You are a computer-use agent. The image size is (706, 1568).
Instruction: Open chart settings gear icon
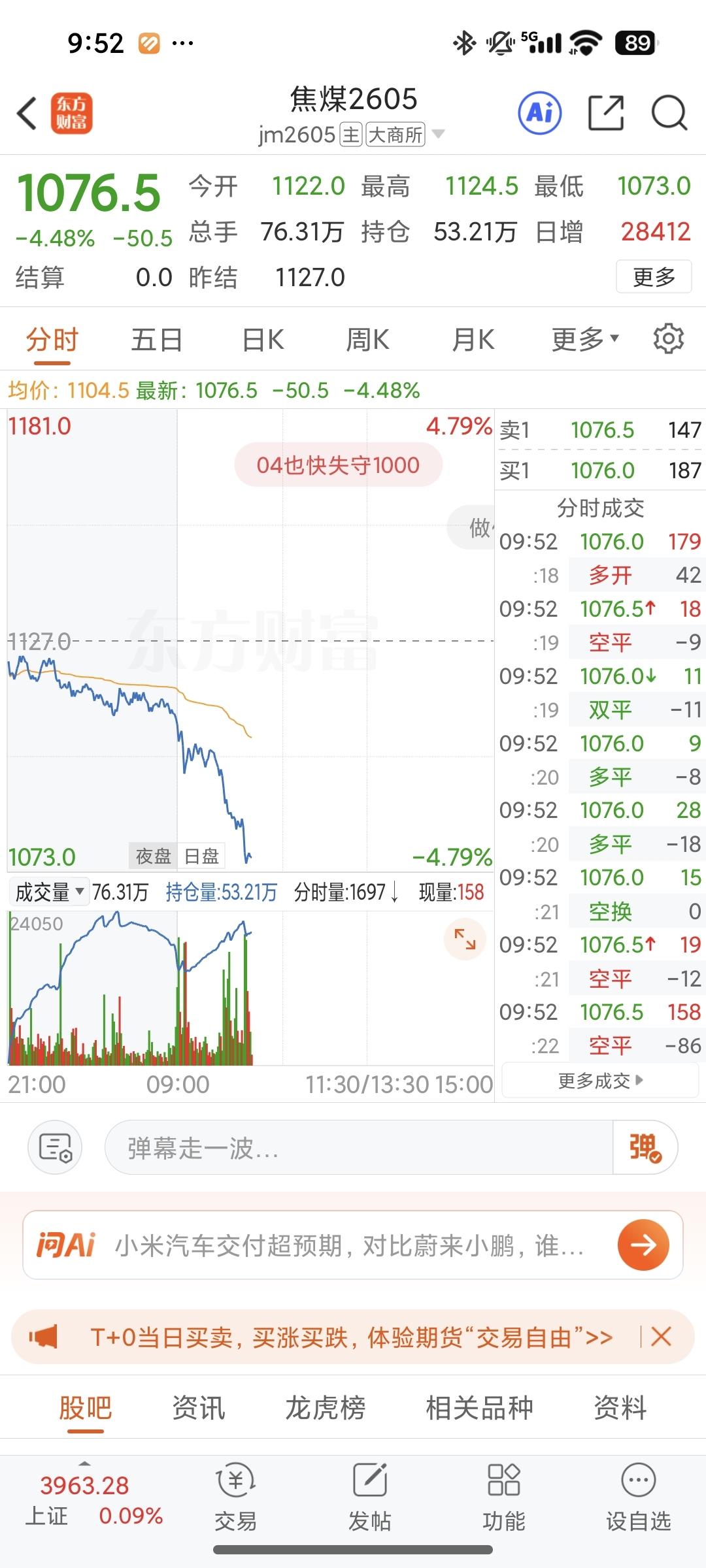[x=668, y=338]
